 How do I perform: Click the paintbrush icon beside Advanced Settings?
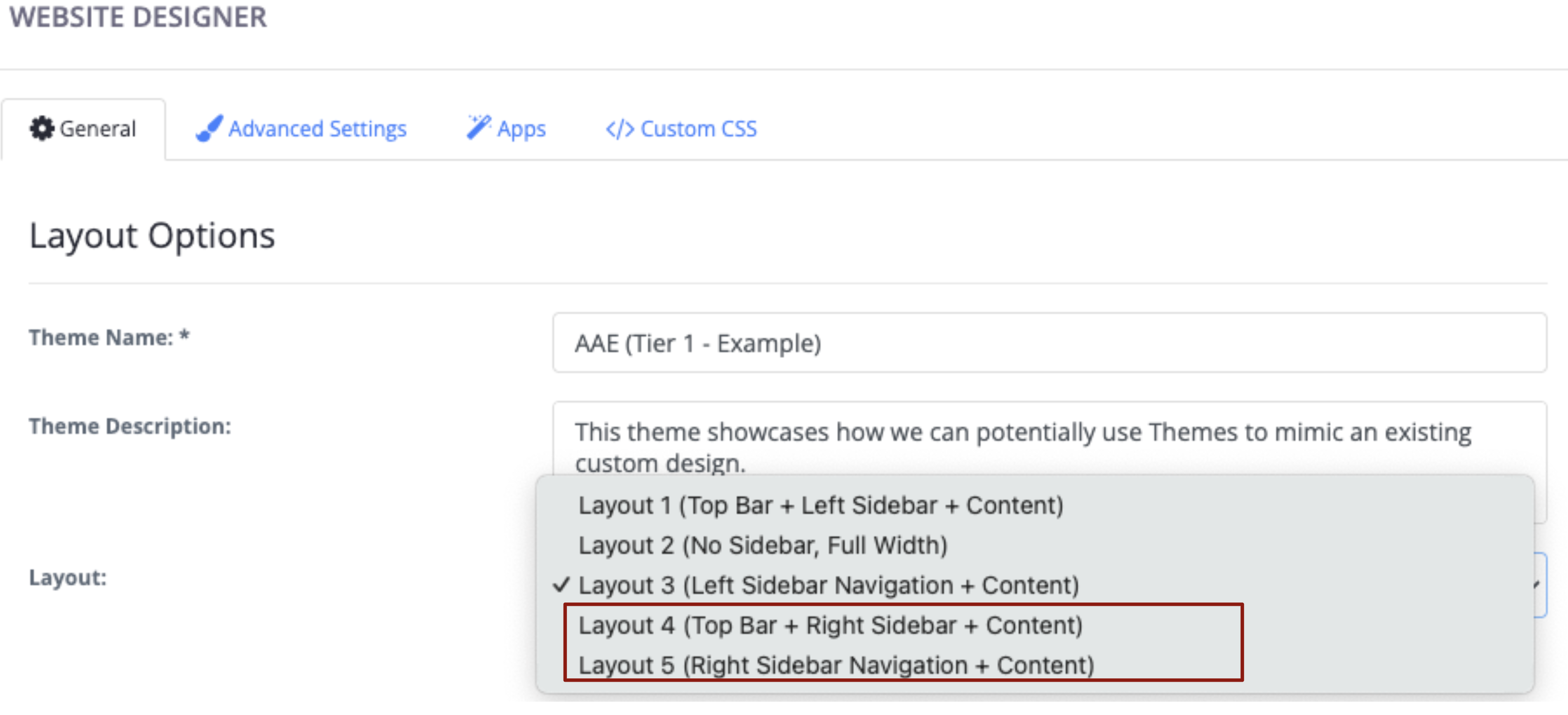tap(209, 127)
